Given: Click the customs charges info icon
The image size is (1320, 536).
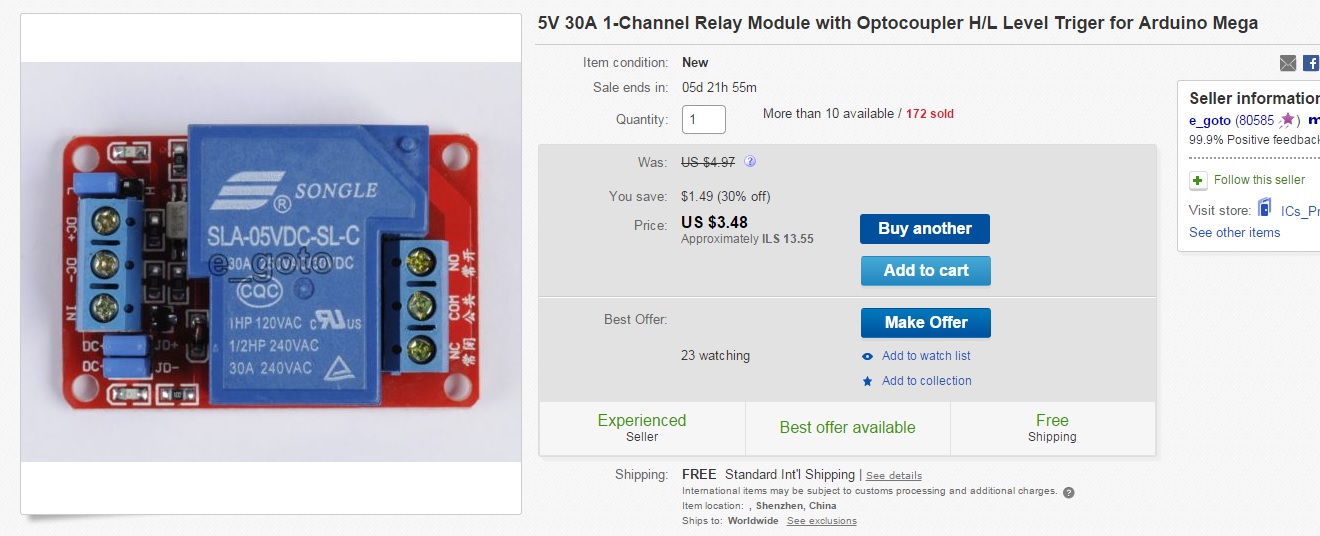Looking at the screenshot, I should pyautogui.click(x=1068, y=492).
